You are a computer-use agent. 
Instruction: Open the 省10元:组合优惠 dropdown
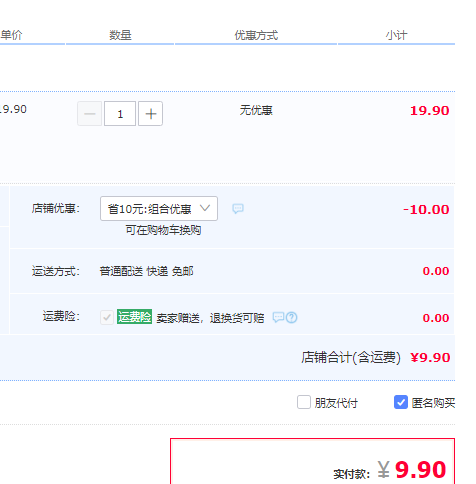click(159, 209)
